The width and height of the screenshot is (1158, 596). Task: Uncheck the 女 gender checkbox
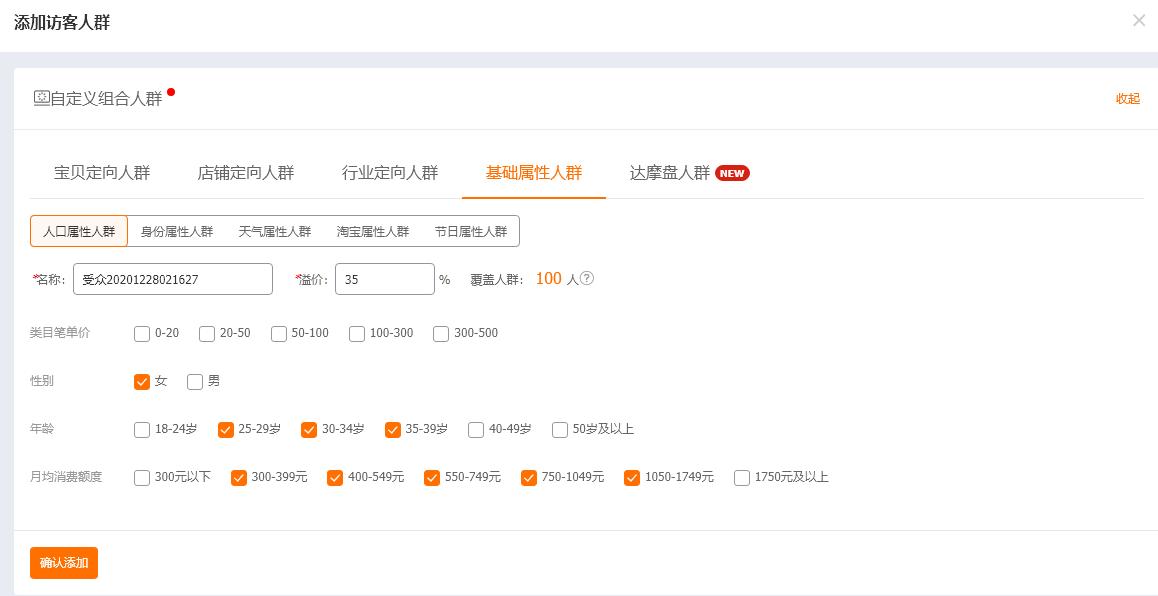142,381
